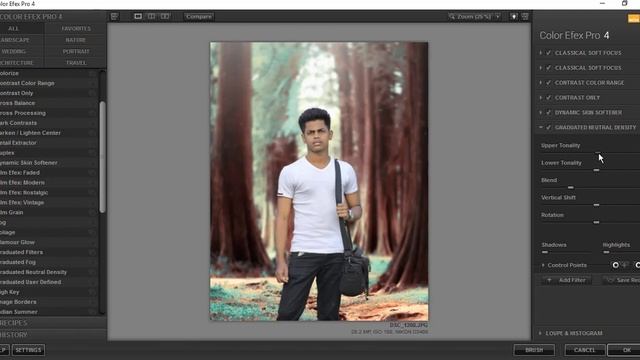
Task: Uncheck Dynamic Skin Softener filter in stack
Action: tap(549, 113)
